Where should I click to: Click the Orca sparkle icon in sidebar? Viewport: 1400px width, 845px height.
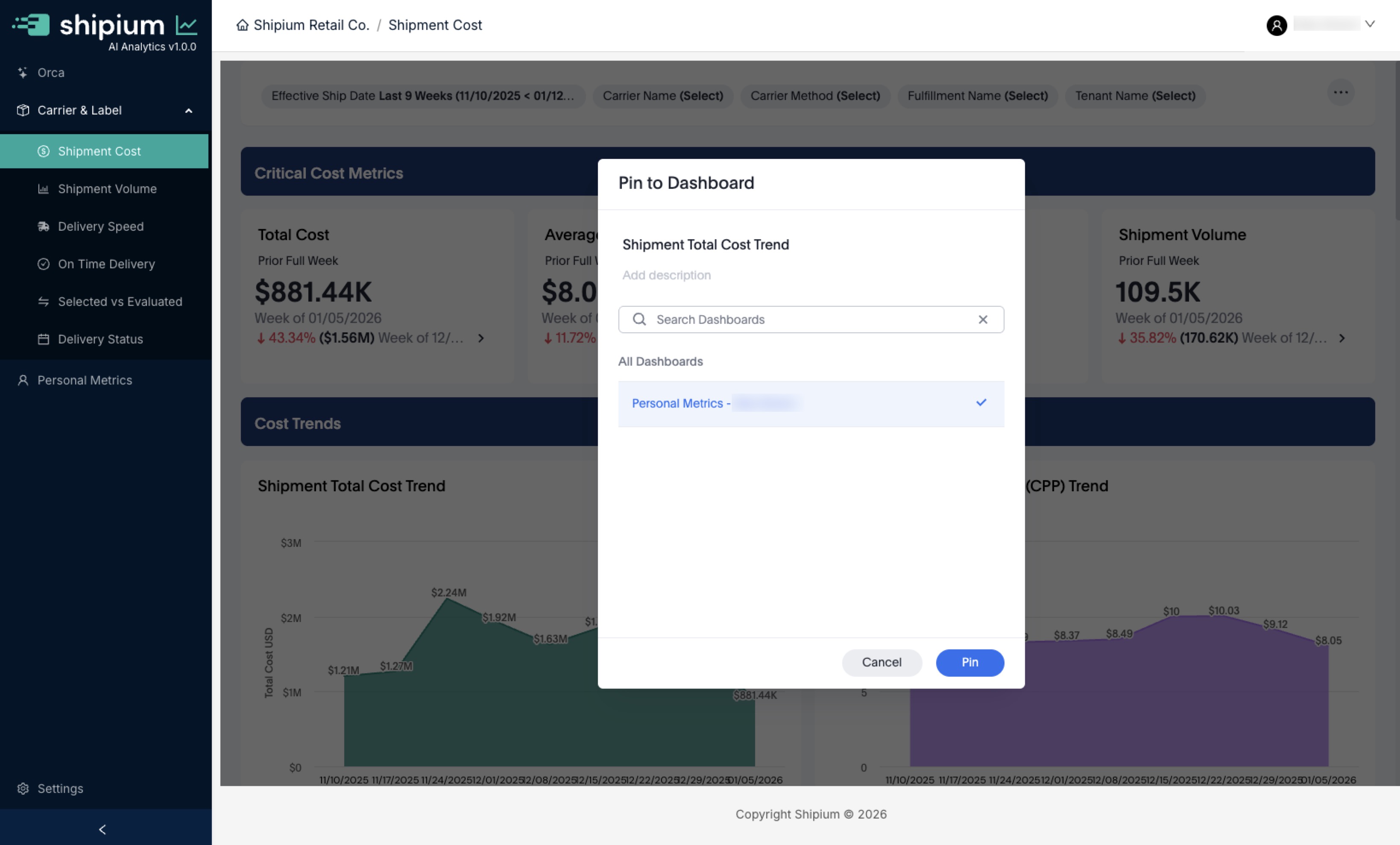click(x=23, y=73)
